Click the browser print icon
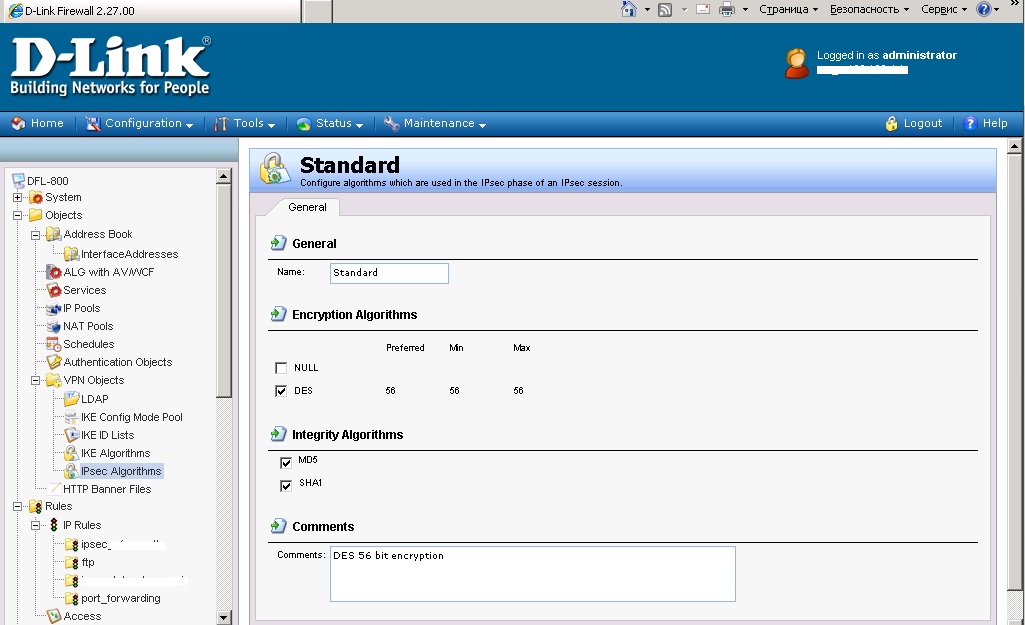1025x625 pixels. [727, 9]
